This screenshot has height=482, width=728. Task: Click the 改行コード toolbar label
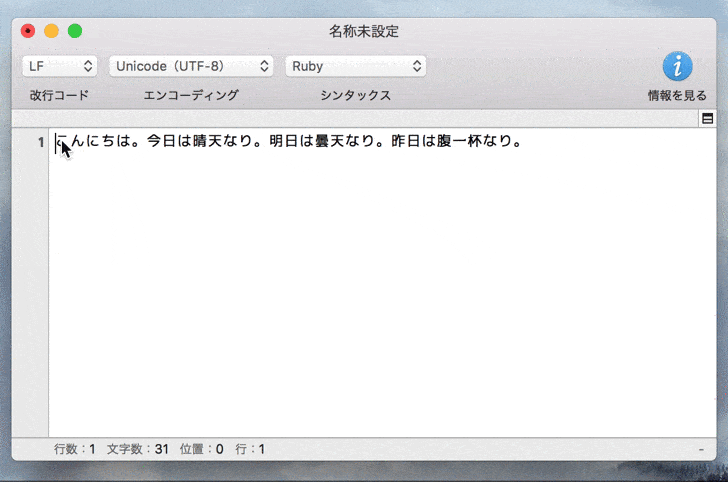pos(59,95)
